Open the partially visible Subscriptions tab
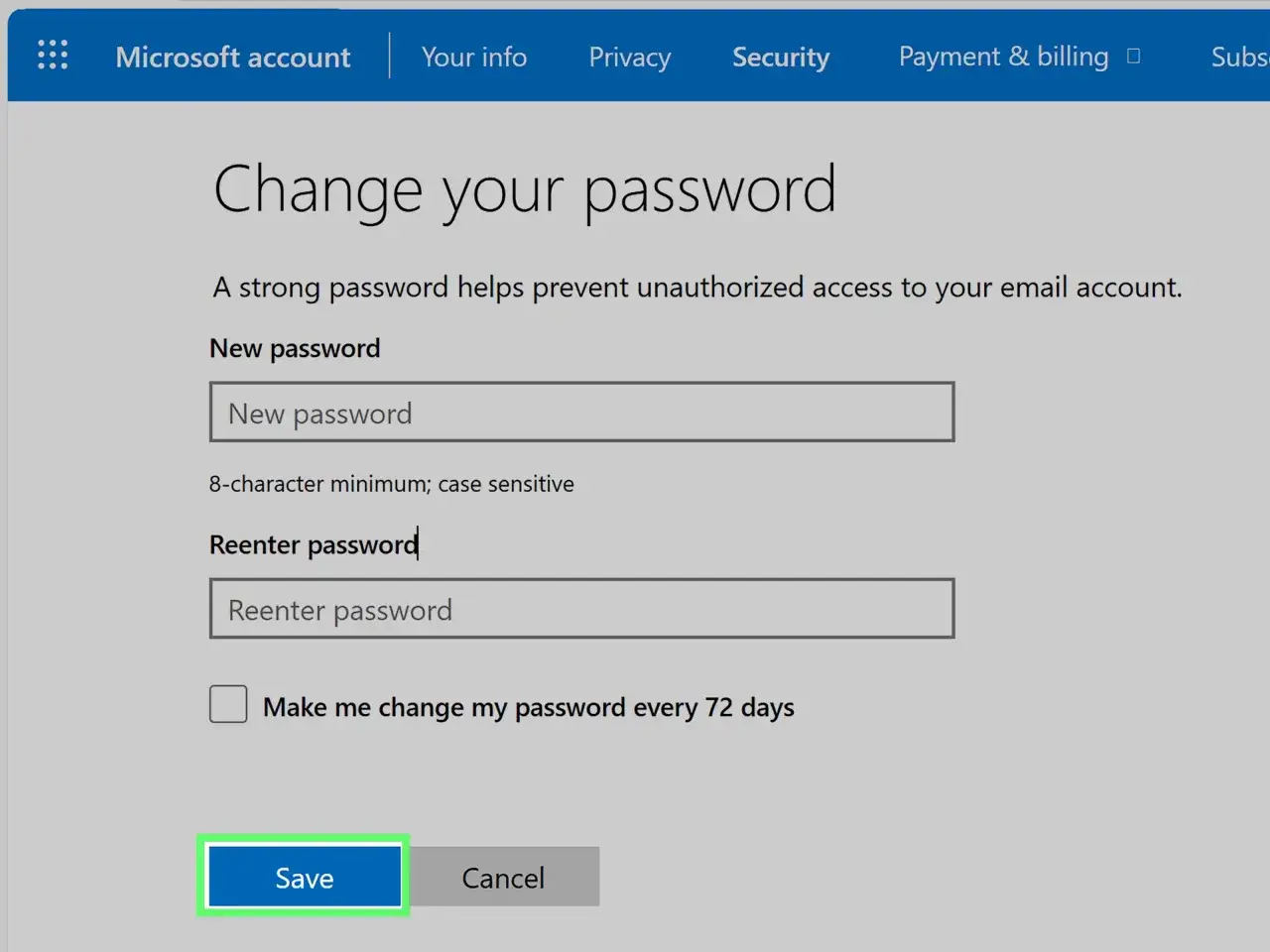This screenshot has height=952, width=1270. point(1239,57)
